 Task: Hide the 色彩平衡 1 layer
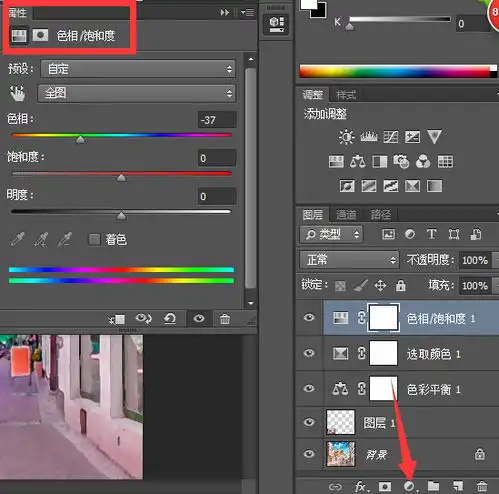[x=309, y=388]
